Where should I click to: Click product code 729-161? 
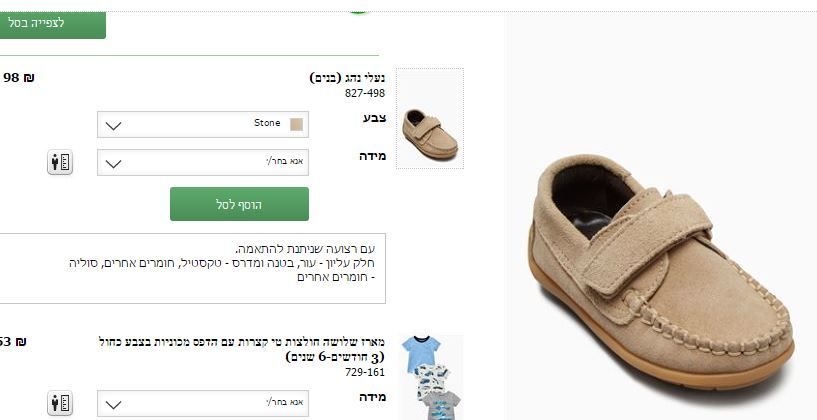click(x=365, y=372)
